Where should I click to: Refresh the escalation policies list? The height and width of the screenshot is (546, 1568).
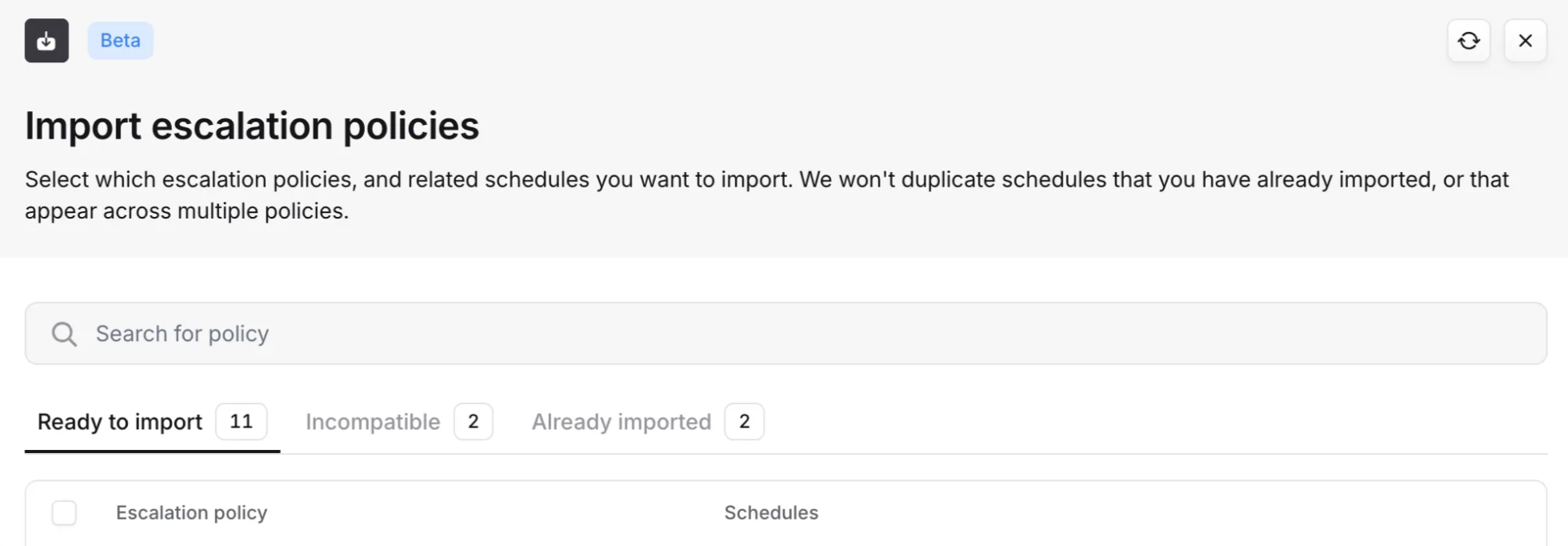tap(1468, 41)
